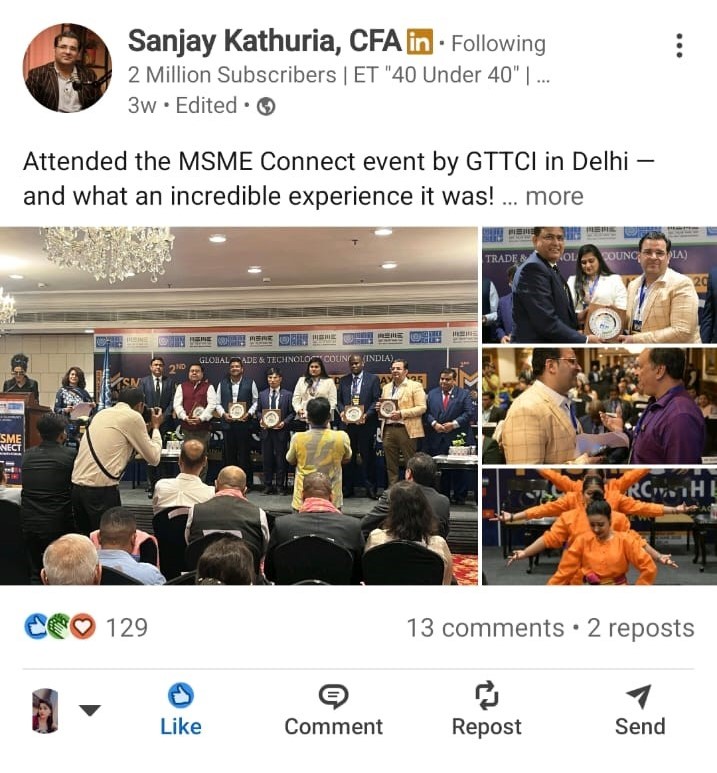717x773 pixels.
Task: Click the Comment speech bubble icon
Action: click(x=333, y=696)
